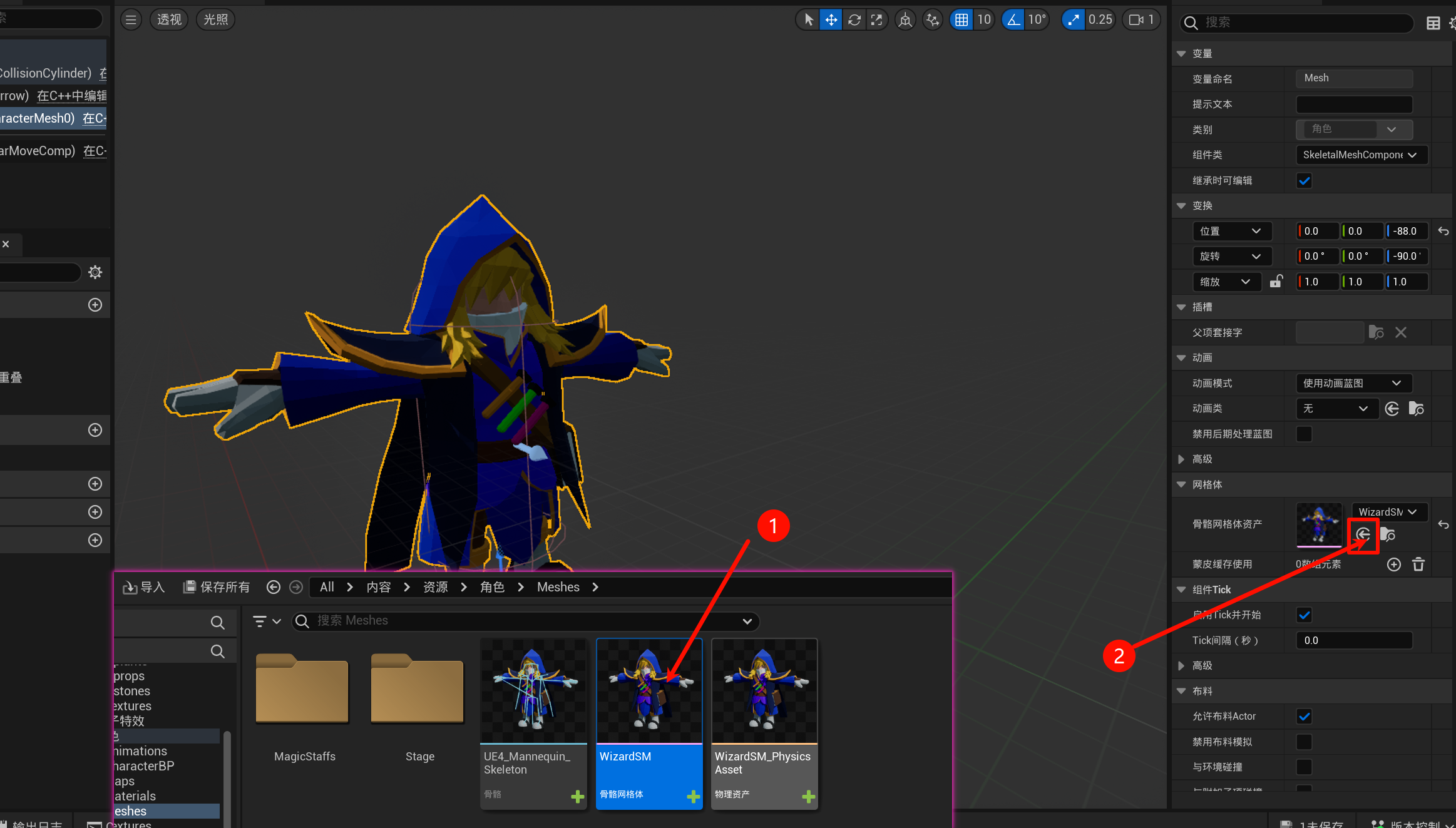Click the scale lock icon
1456x828 pixels.
tap(1276, 282)
